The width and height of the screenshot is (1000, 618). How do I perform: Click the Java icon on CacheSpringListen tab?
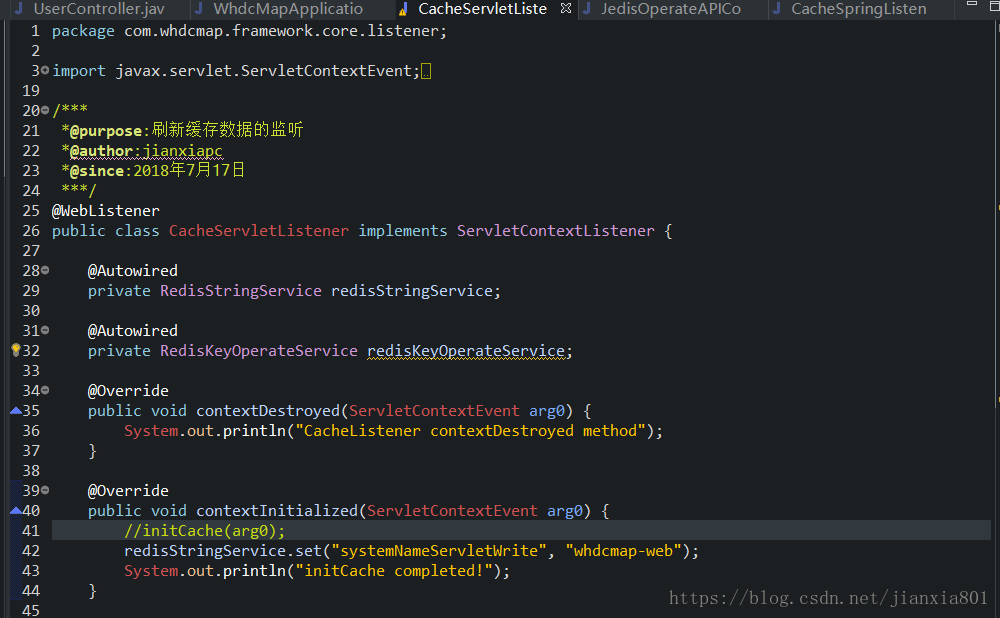[x=778, y=9]
